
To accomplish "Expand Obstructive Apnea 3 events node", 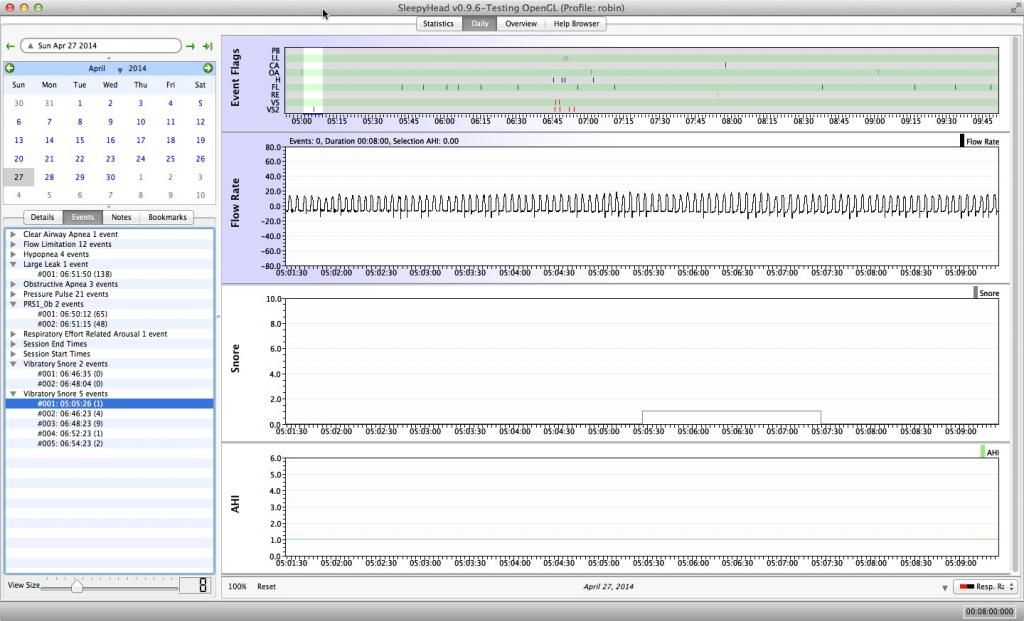I will (x=13, y=284).
